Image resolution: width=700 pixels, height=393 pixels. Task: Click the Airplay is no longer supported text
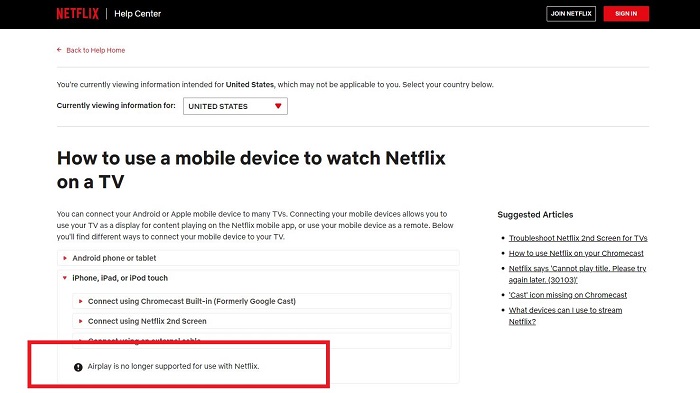(173, 366)
